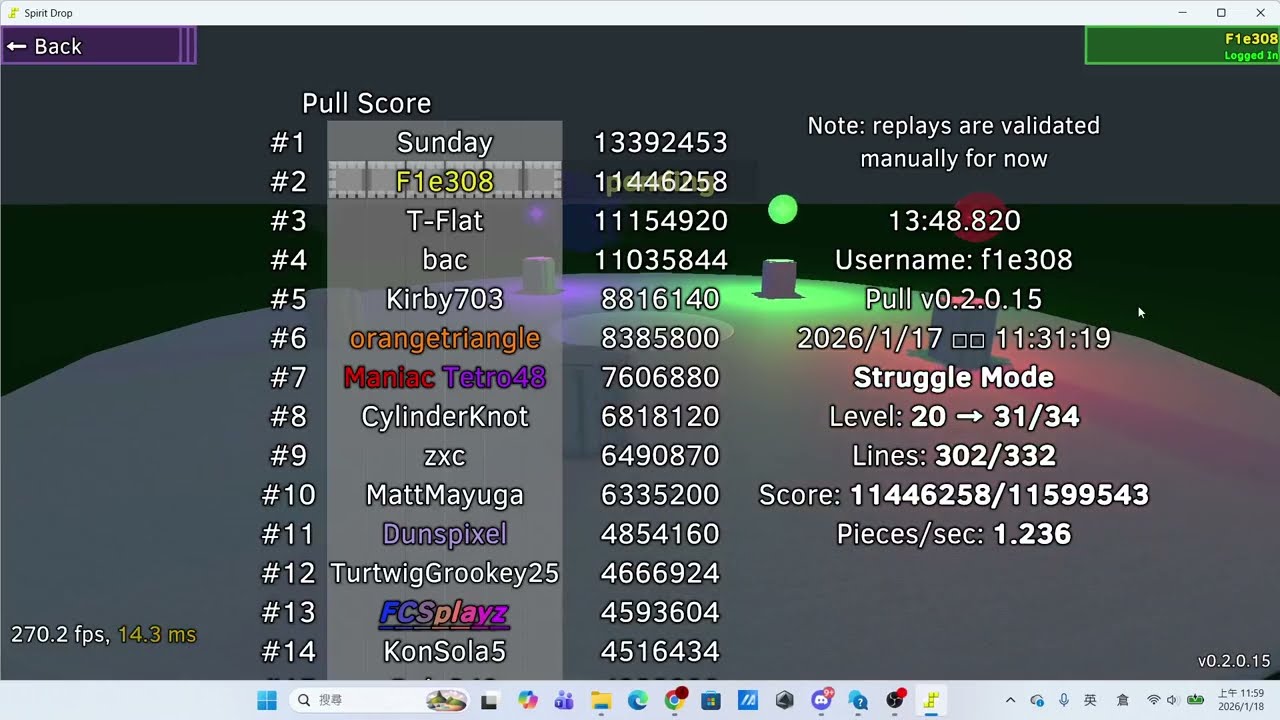Image resolution: width=1280 pixels, height=720 pixels.
Task: Click the taskbar search box
Action: point(380,700)
